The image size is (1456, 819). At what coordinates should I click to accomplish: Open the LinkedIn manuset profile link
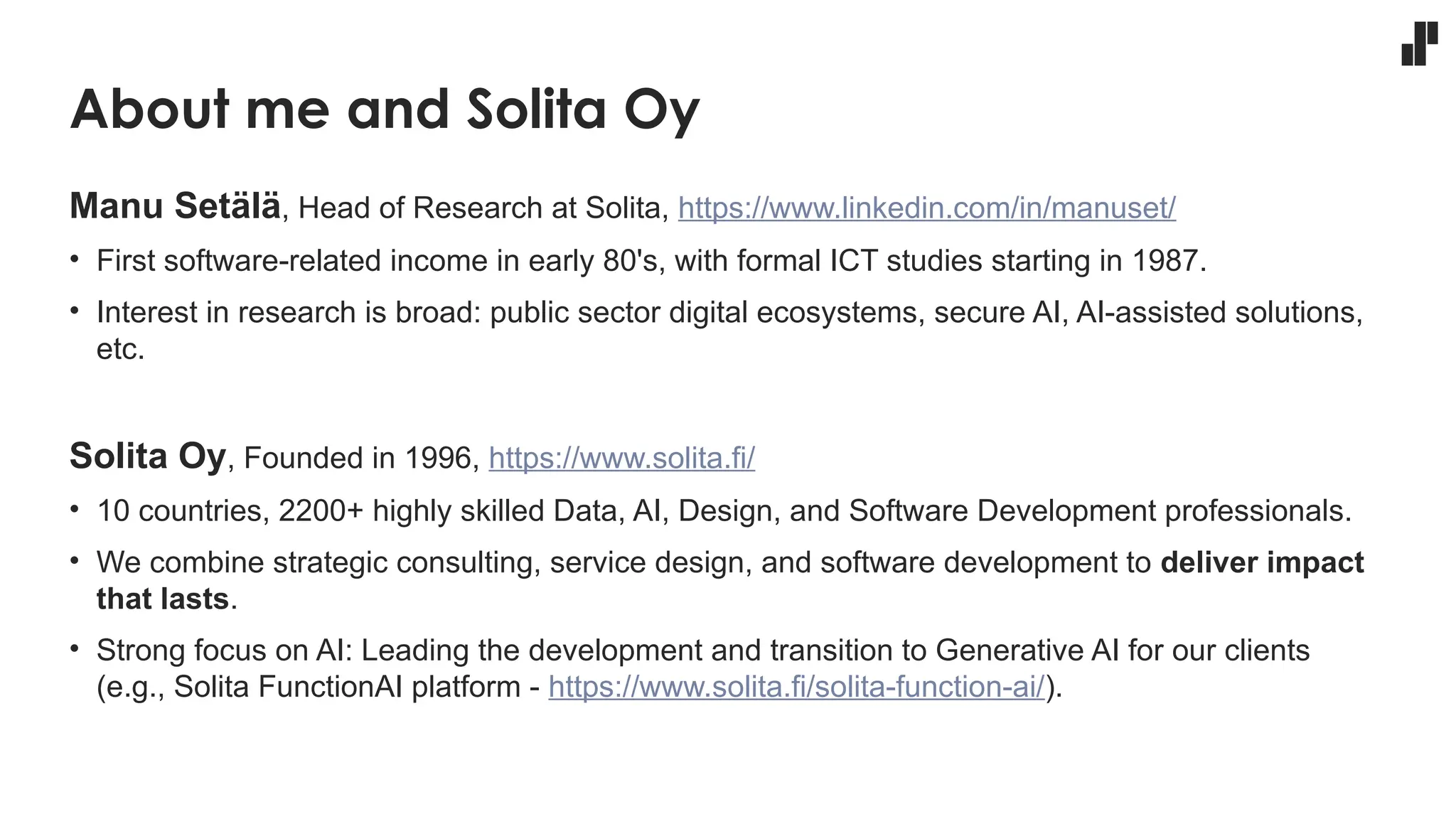tap(926, 208)
